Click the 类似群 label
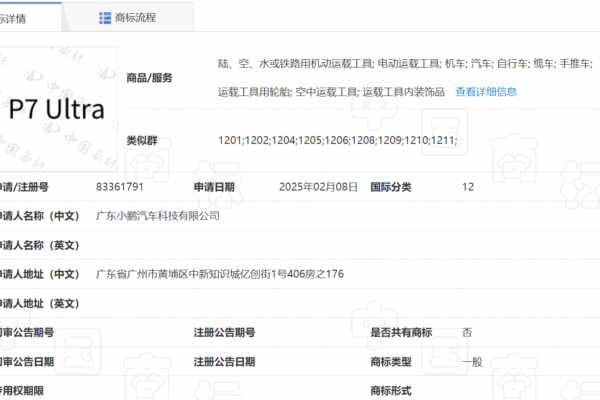The image size is (600, 400). click(142, 140)
